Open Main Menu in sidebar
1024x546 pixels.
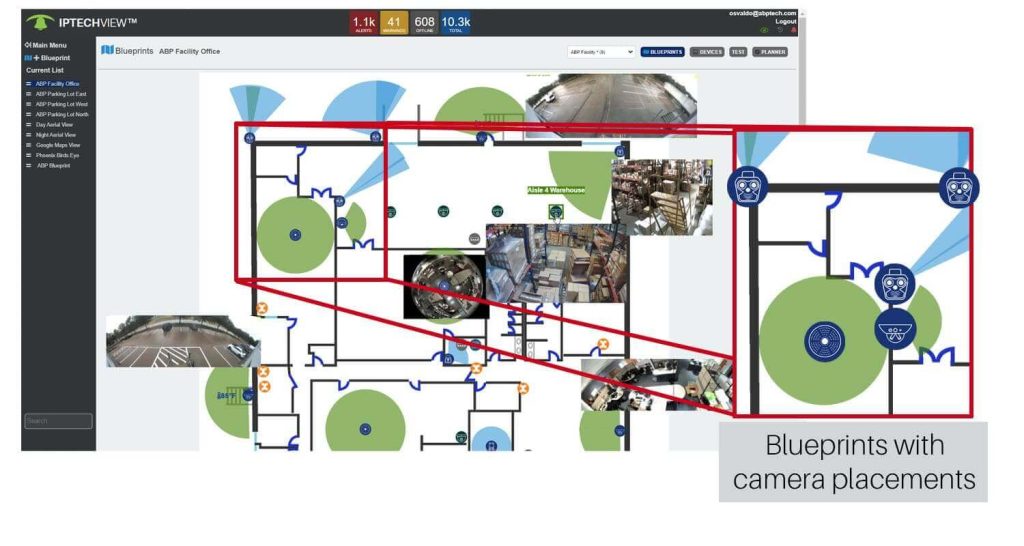[46, 45]
